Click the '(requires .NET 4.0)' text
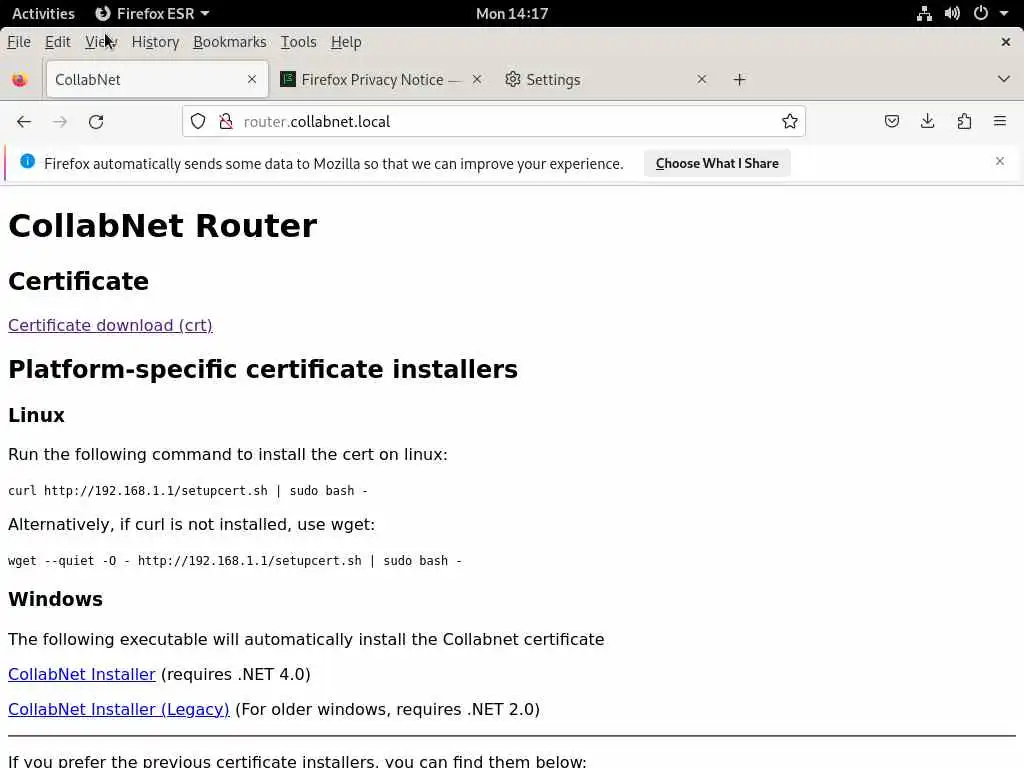The width and height of the screenshot is (1024, 768). pyautogui.click(x=236, y=674)
